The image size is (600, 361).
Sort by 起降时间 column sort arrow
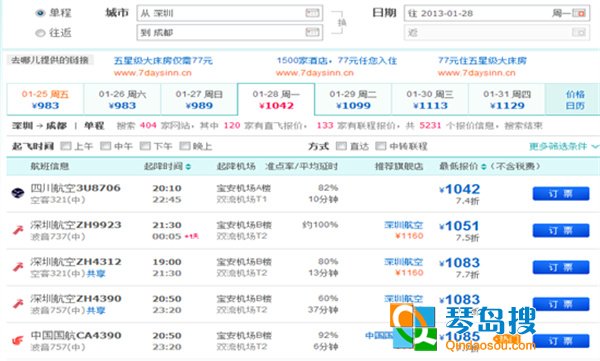click(x=188, y=167)
